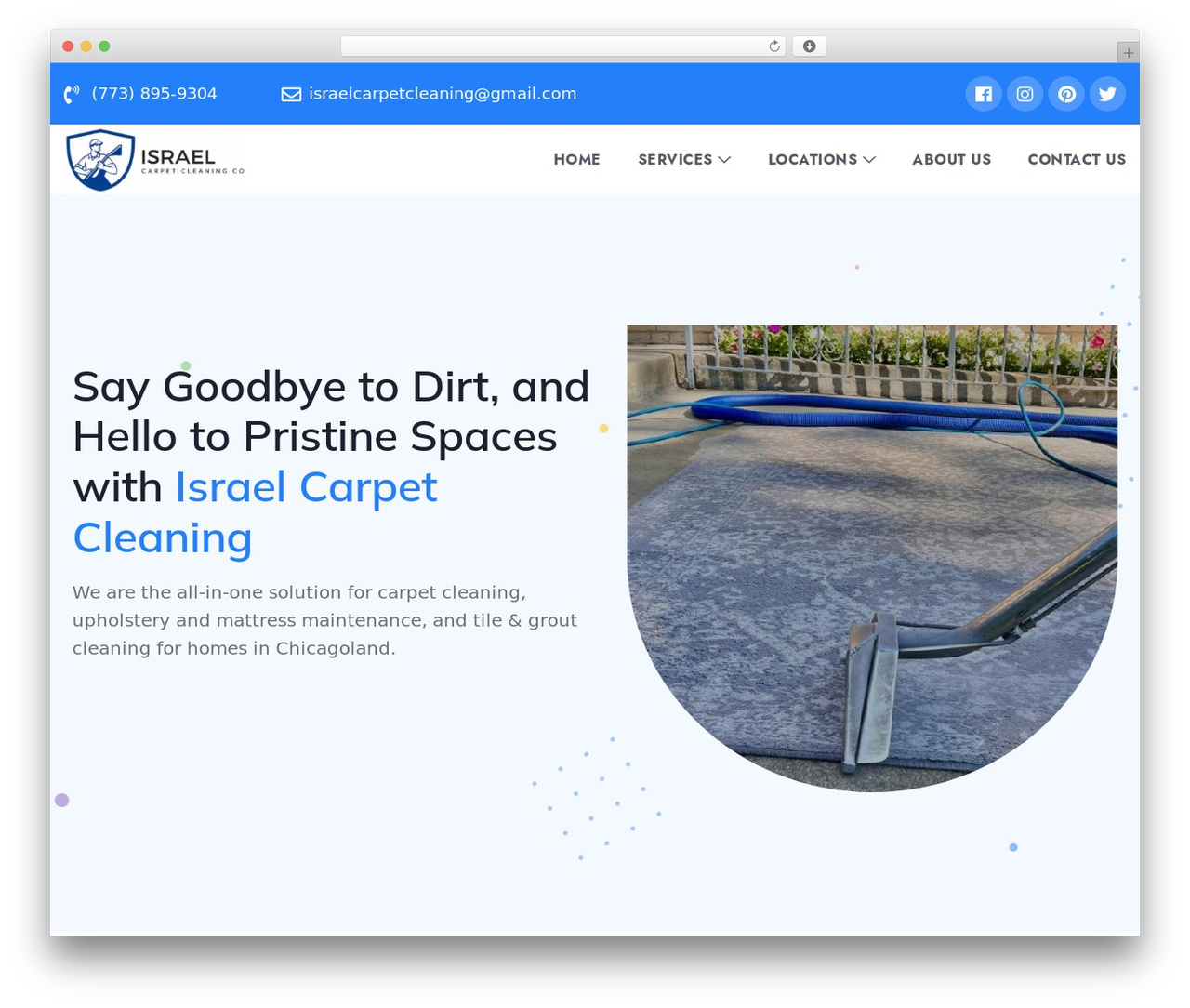Close the browser window red button
The height and width of the screenshot is (1008, 1190).
click(68, 46)
